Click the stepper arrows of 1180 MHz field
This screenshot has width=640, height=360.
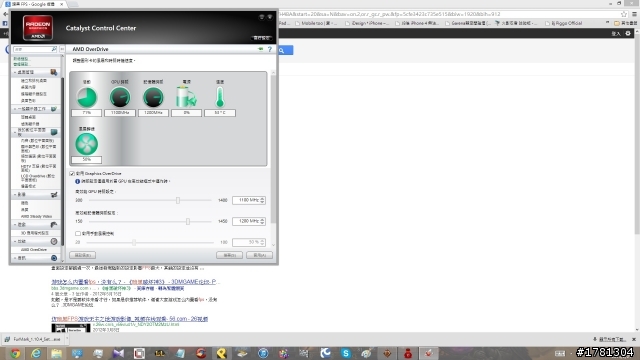262,200
